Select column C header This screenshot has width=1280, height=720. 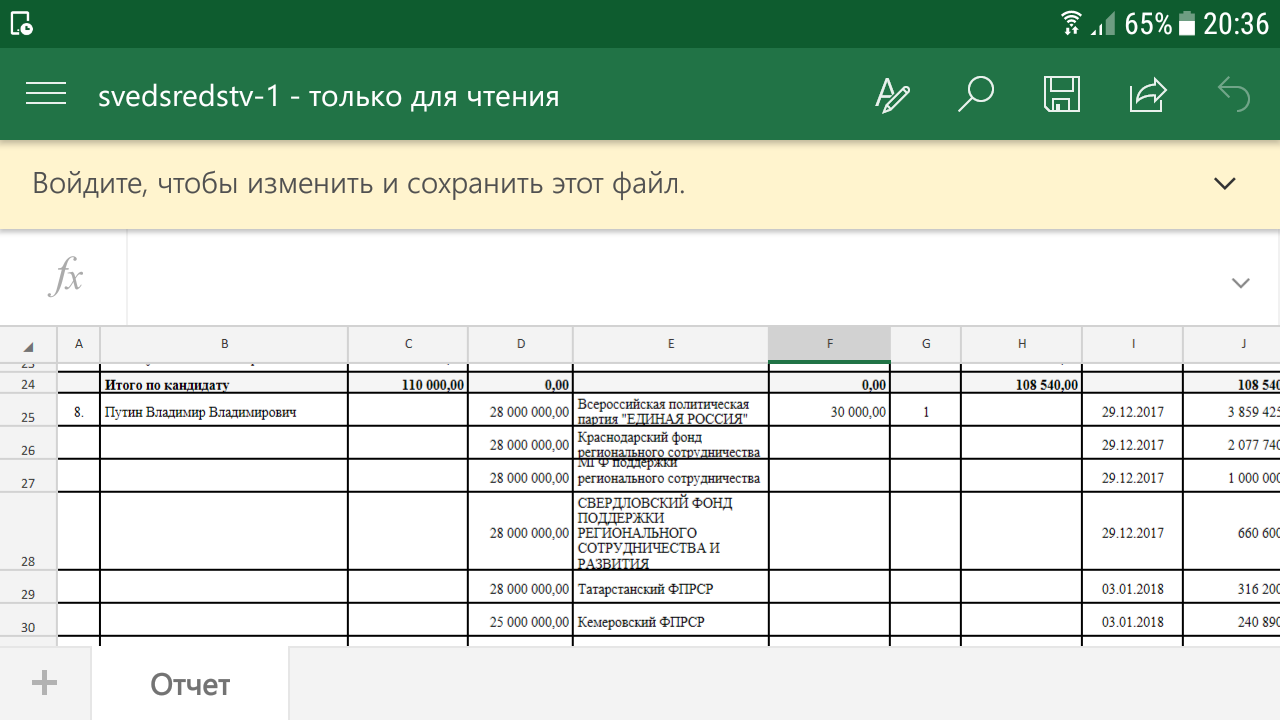click(408, 344)
